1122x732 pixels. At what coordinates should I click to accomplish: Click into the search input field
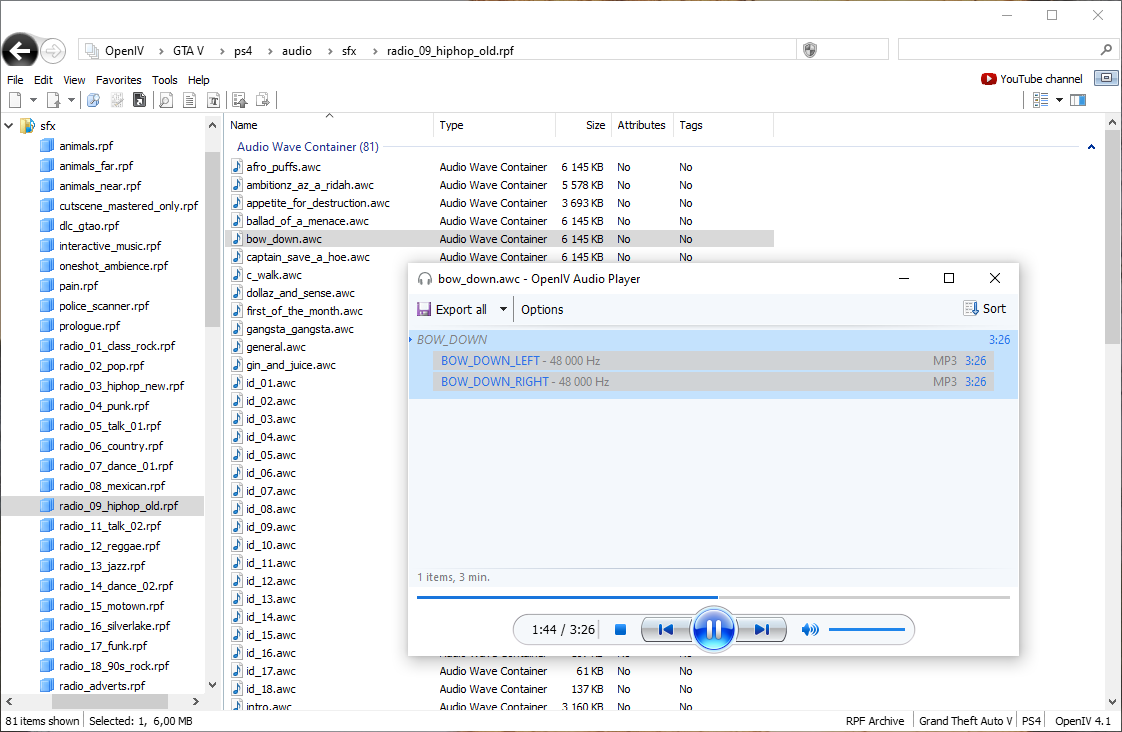click(998, 50)
